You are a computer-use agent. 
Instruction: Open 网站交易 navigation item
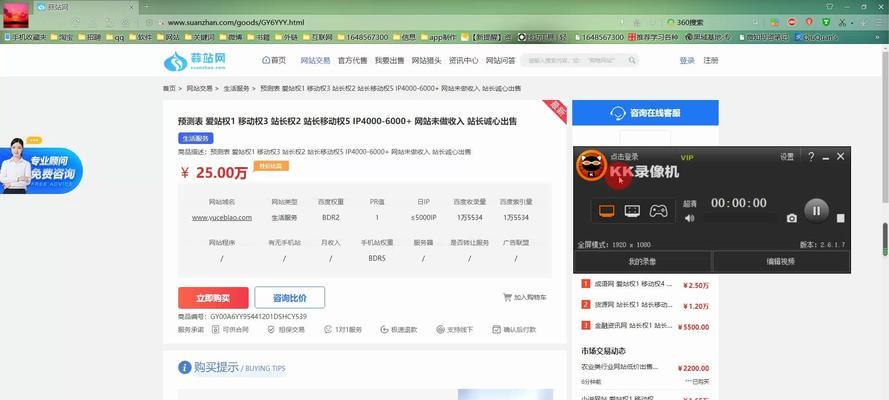click(315, 61)
